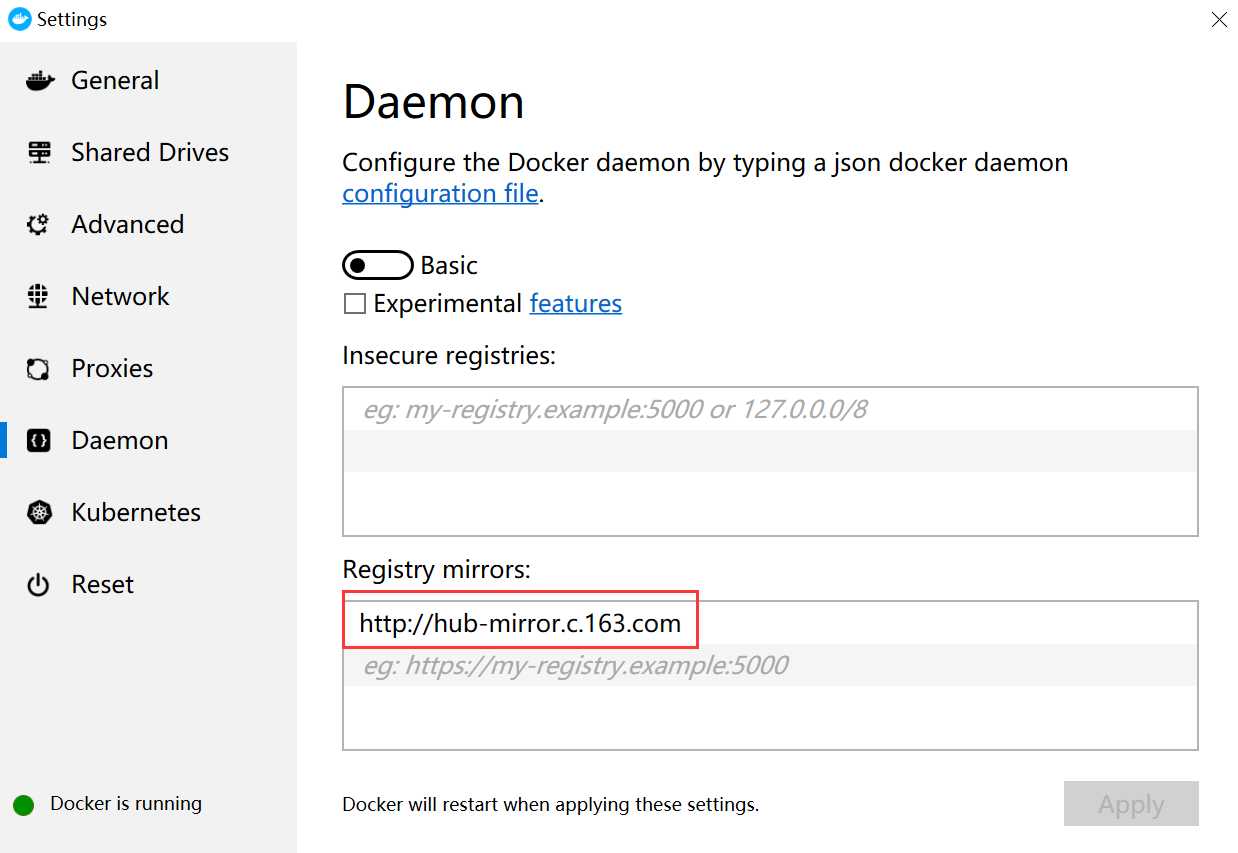This screenshot has width=1238, height=853.
Task: Click the Reset power icon
Action: (38, 585)
